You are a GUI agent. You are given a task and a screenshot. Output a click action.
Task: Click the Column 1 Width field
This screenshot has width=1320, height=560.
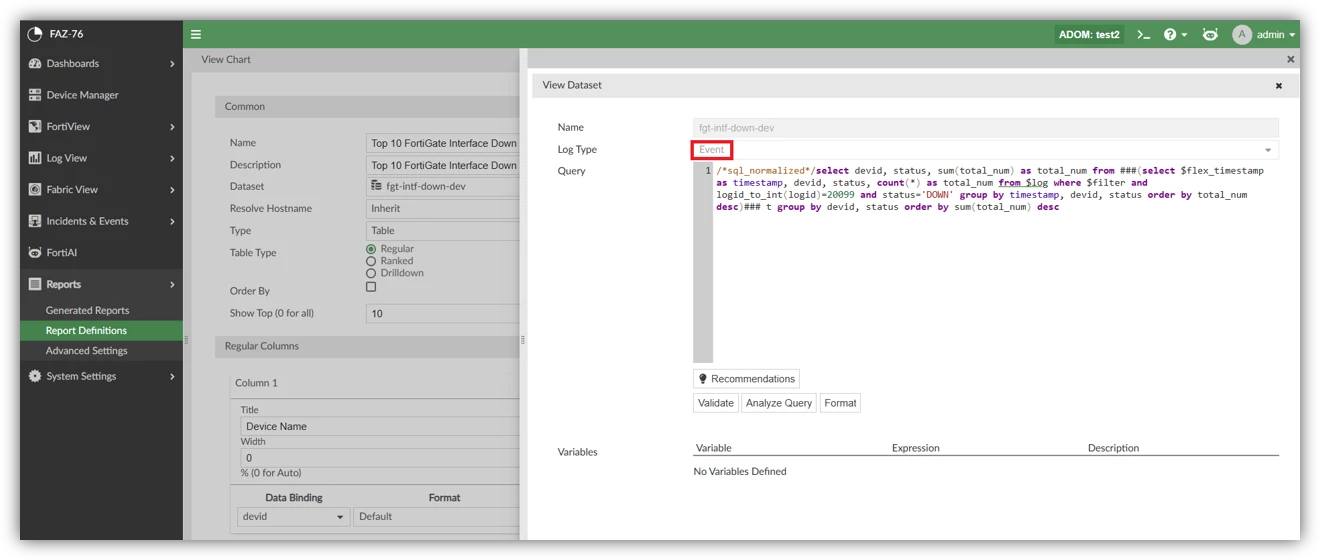click(380, 458)
